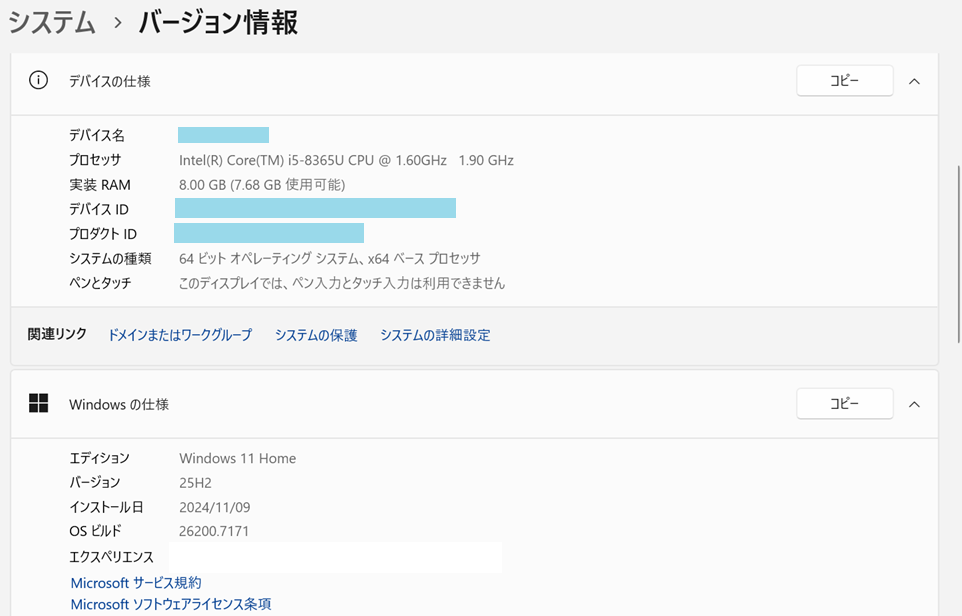Screen dimensions: 962x616
Task: Open ドメインまたはワークグループ link
Action: pos(180,335)
